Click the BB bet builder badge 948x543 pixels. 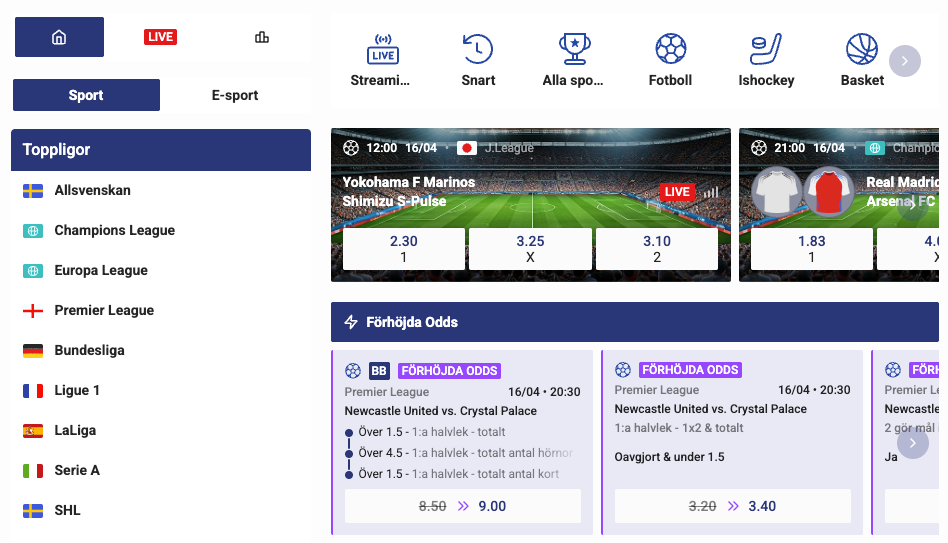[379, 371]
